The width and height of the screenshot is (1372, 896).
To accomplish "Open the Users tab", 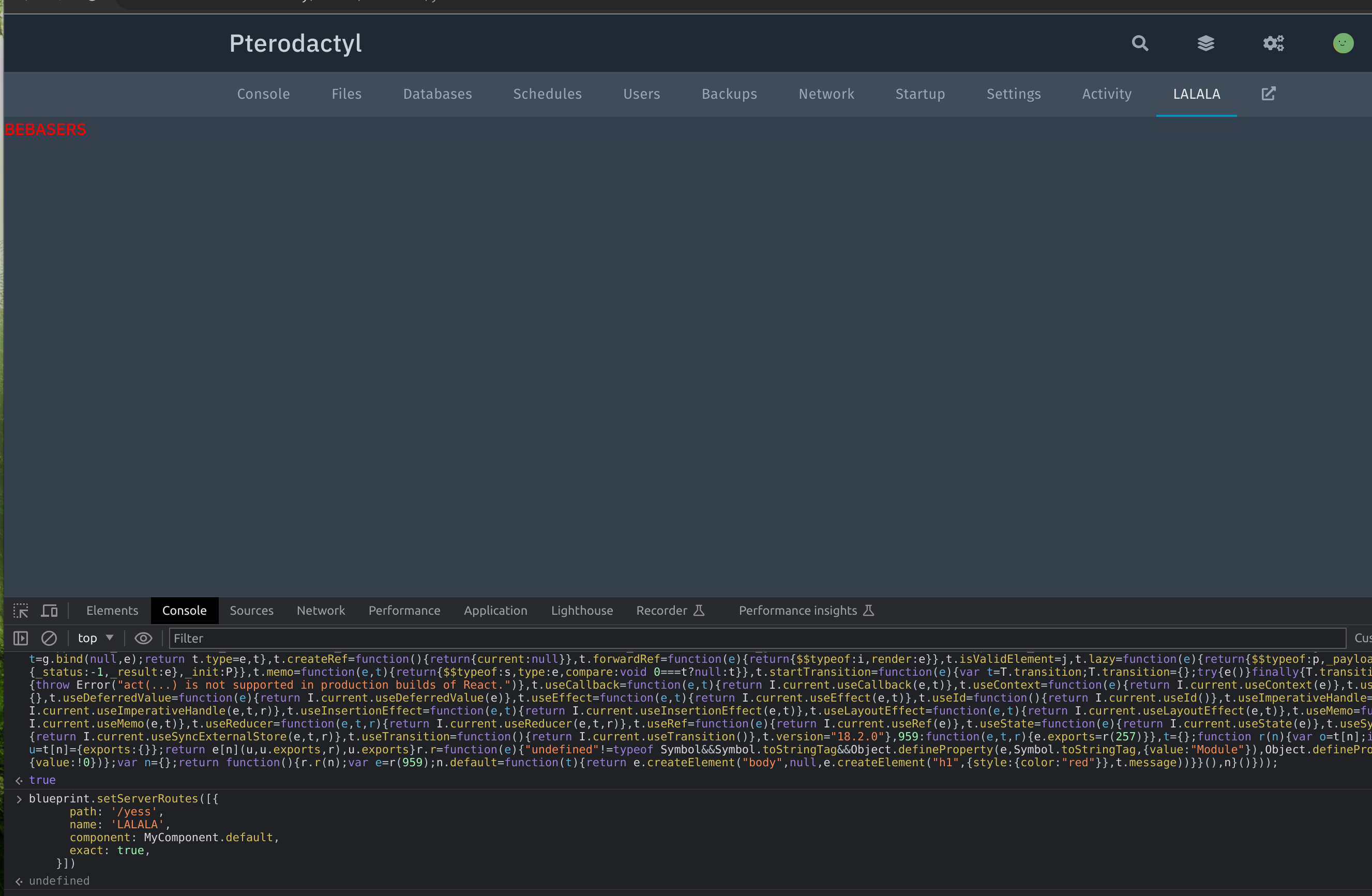I will pos(642,94).
